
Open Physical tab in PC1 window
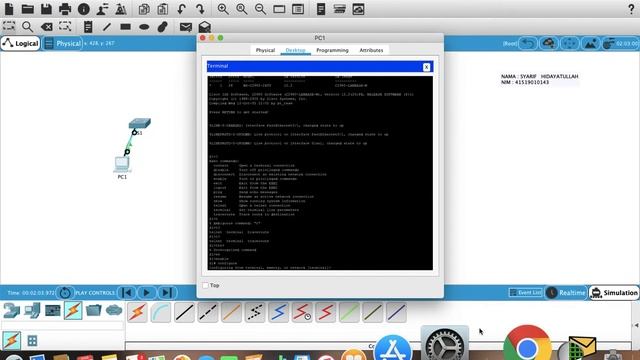tap(265, 50)
